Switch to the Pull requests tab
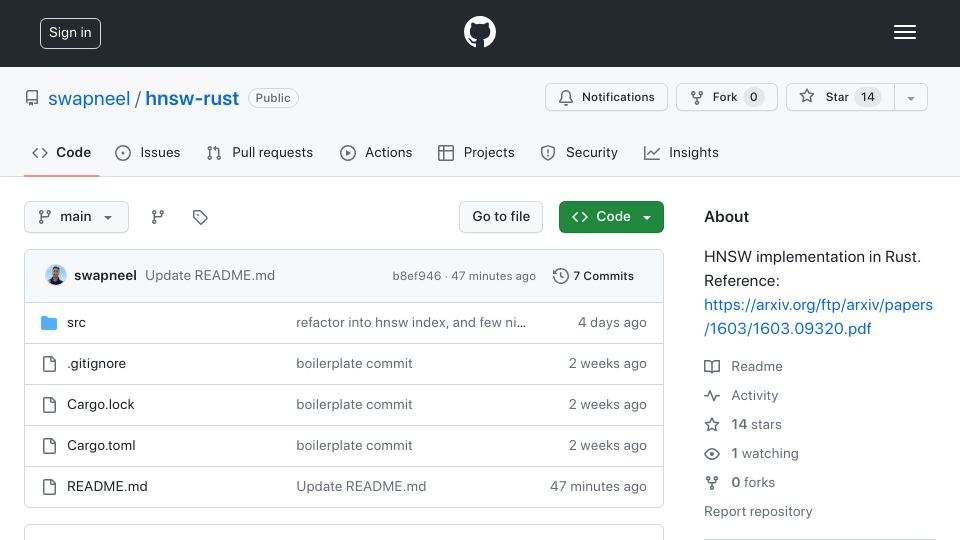This screenshot has width=960, height=540. click(x=260, y=152)
